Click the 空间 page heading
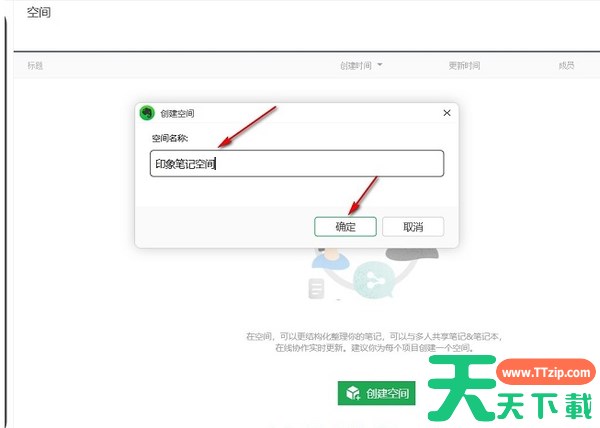The height and width of the screenshot is (428, 600). pos(38,12)
